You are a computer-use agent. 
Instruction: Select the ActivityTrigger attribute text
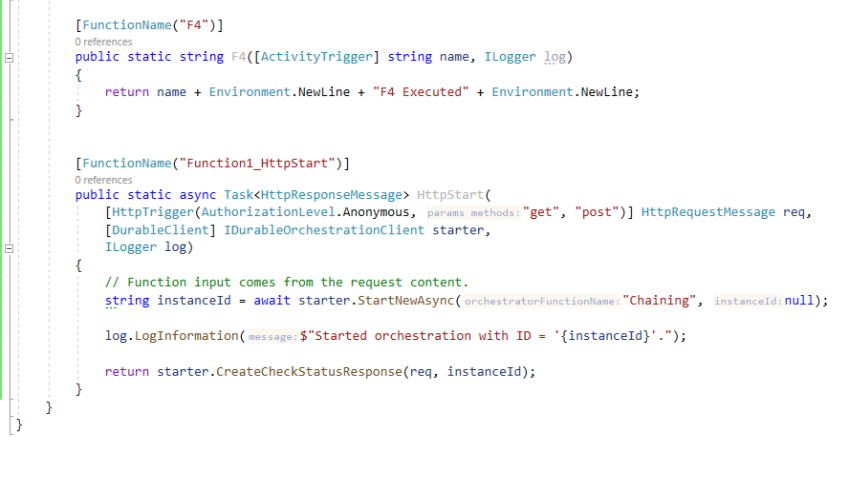tap(317, 57)
